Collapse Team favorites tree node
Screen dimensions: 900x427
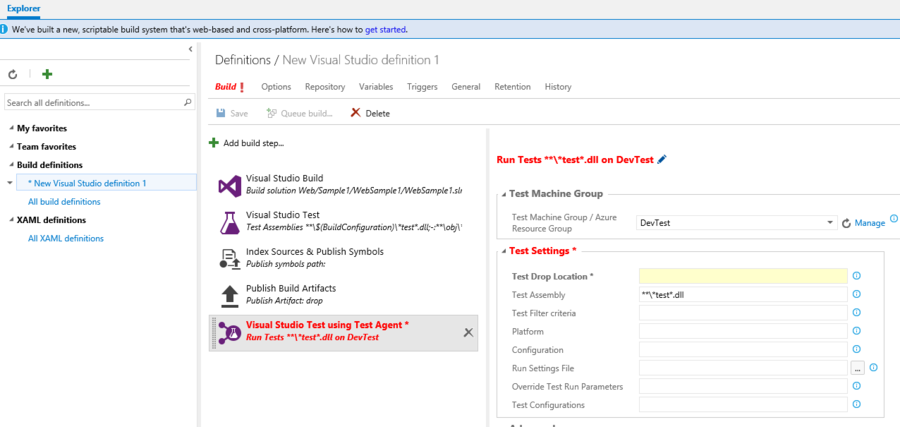click(12, 147)
